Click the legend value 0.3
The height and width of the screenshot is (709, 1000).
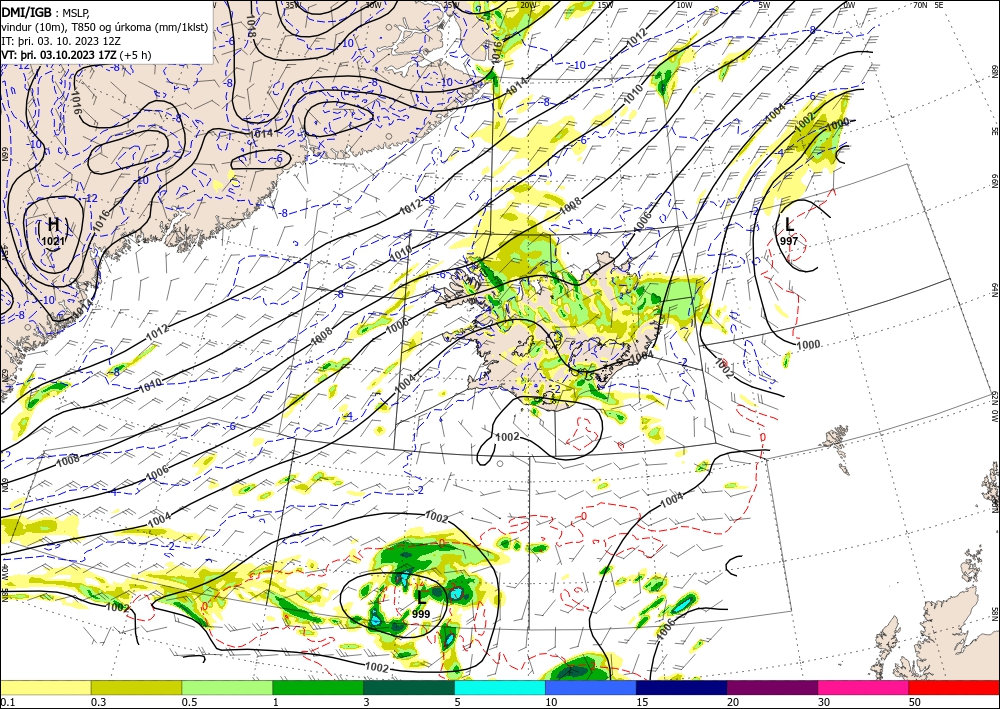98,702
